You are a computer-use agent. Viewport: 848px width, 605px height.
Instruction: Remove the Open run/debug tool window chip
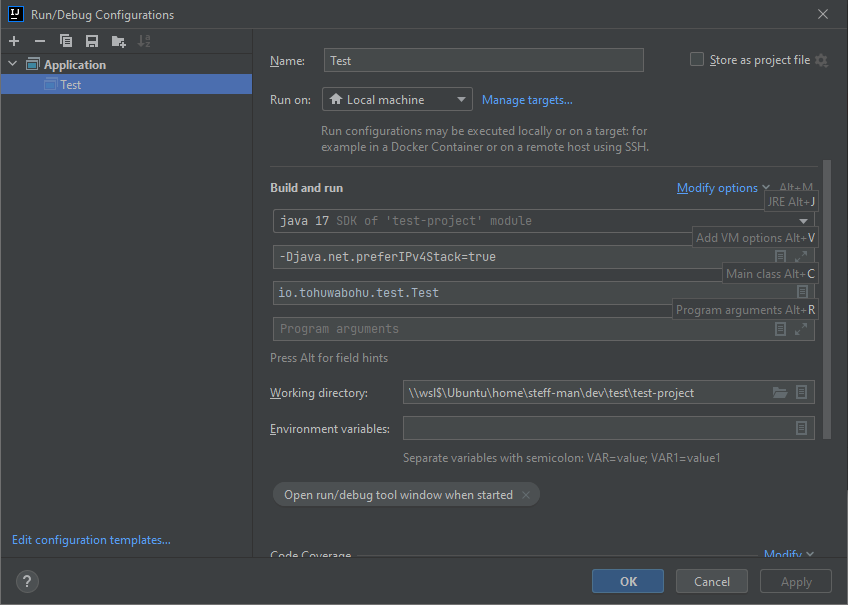(526, 495)
